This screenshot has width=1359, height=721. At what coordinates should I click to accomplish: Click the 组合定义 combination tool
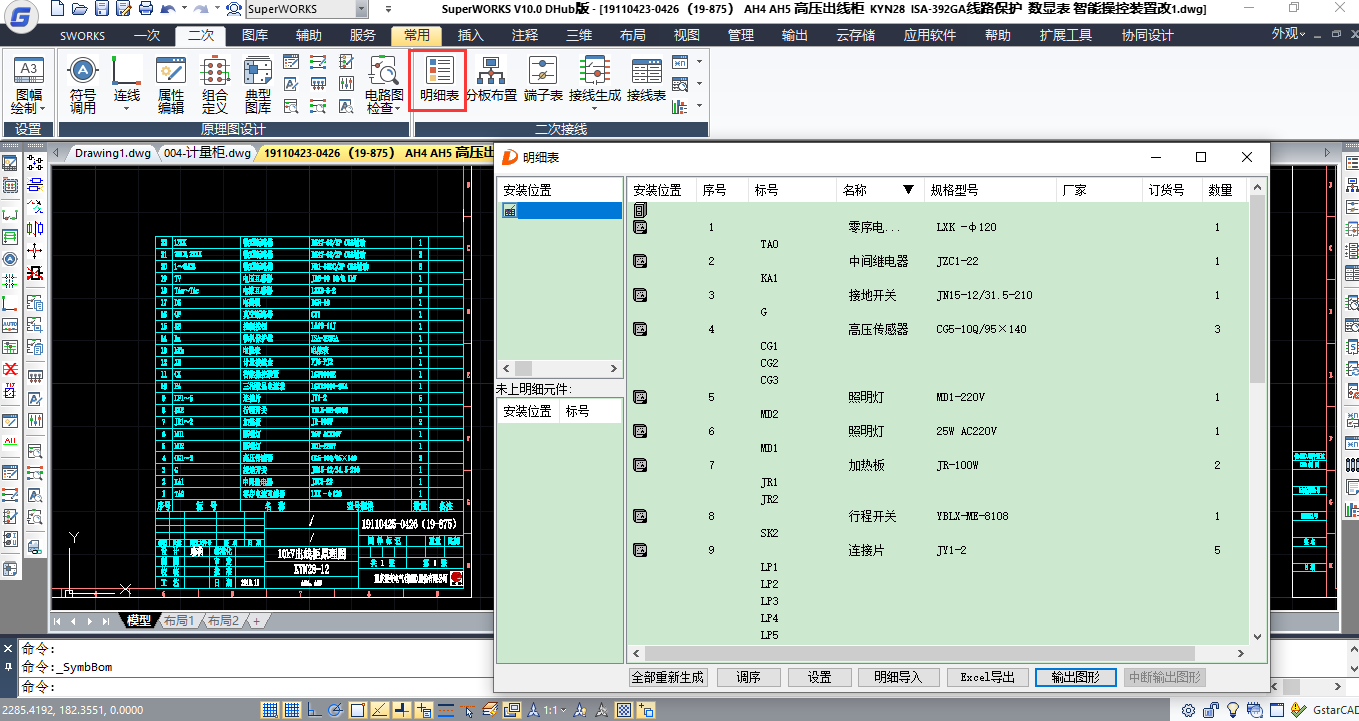(x=215, y=85)
